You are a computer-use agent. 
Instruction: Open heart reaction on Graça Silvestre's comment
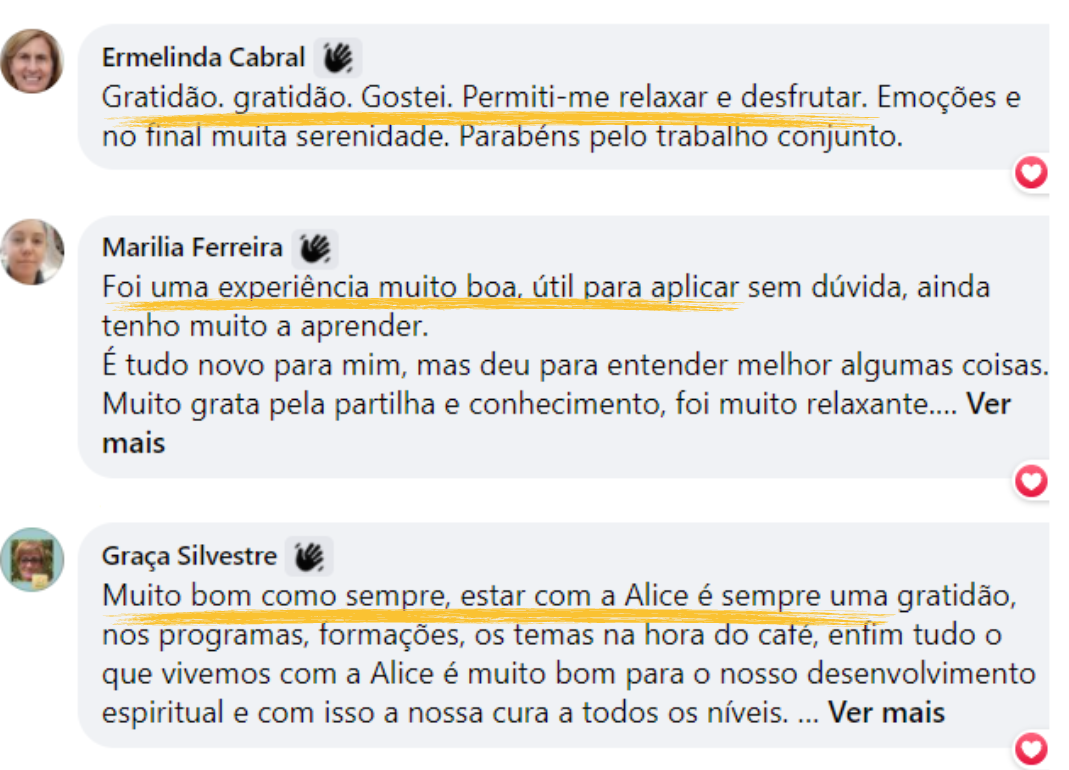pyautogui.click(x=1031, y=749)
